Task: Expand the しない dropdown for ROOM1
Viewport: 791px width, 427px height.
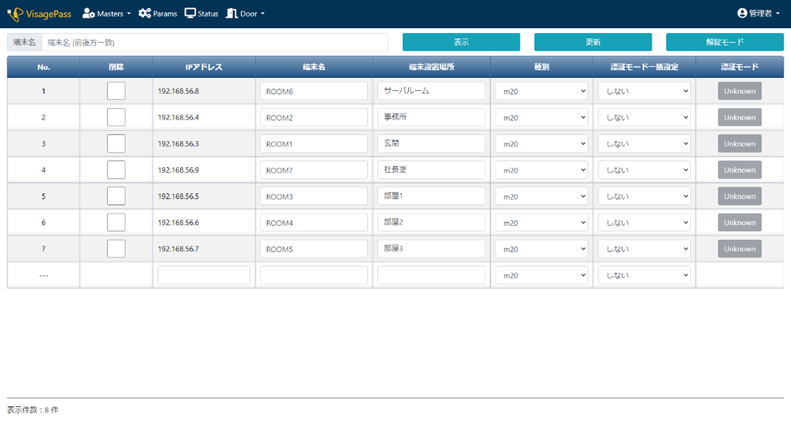Action: (644, 144)
